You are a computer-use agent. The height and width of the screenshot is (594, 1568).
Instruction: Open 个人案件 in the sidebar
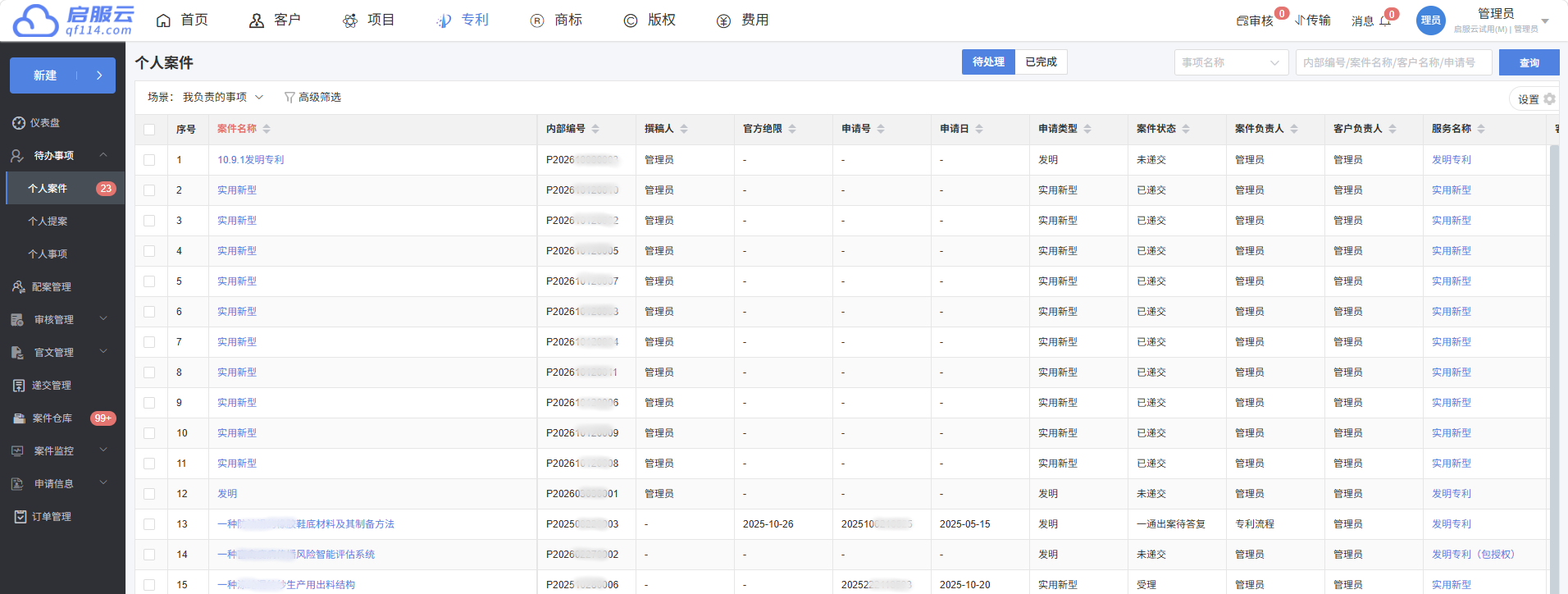pos(65,189)
